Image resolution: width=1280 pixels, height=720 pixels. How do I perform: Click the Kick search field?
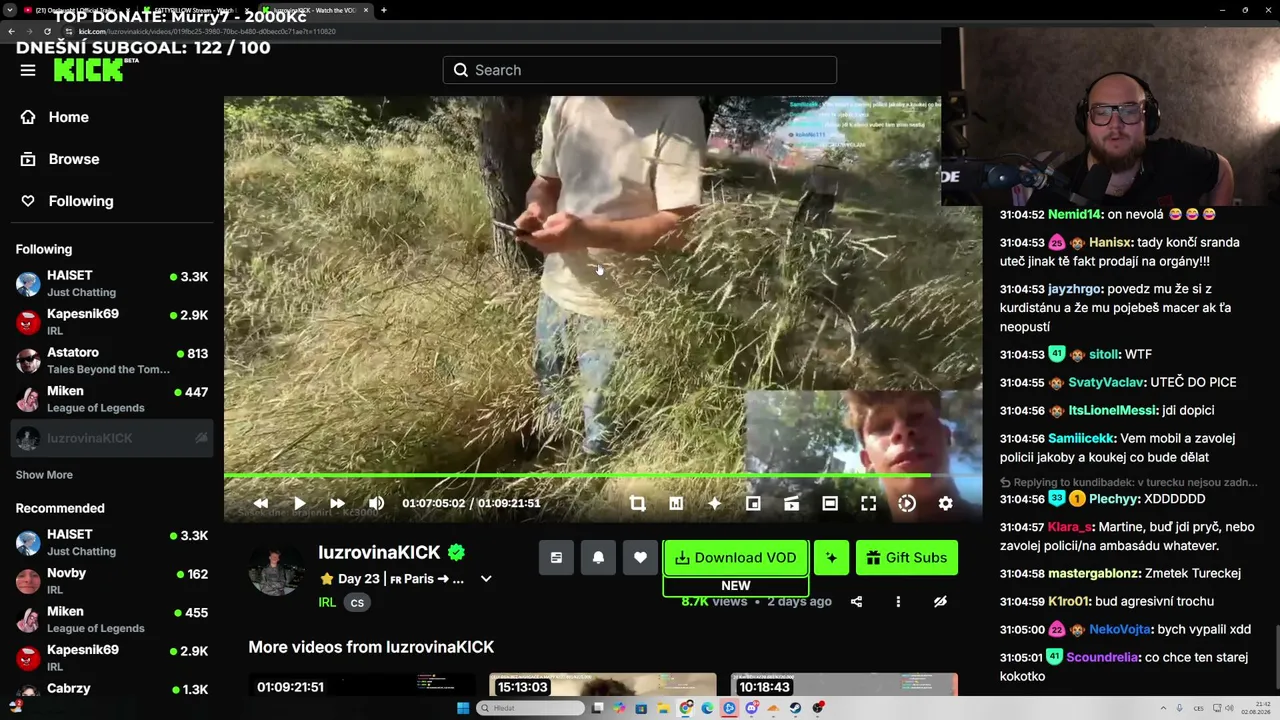(640, 70)
